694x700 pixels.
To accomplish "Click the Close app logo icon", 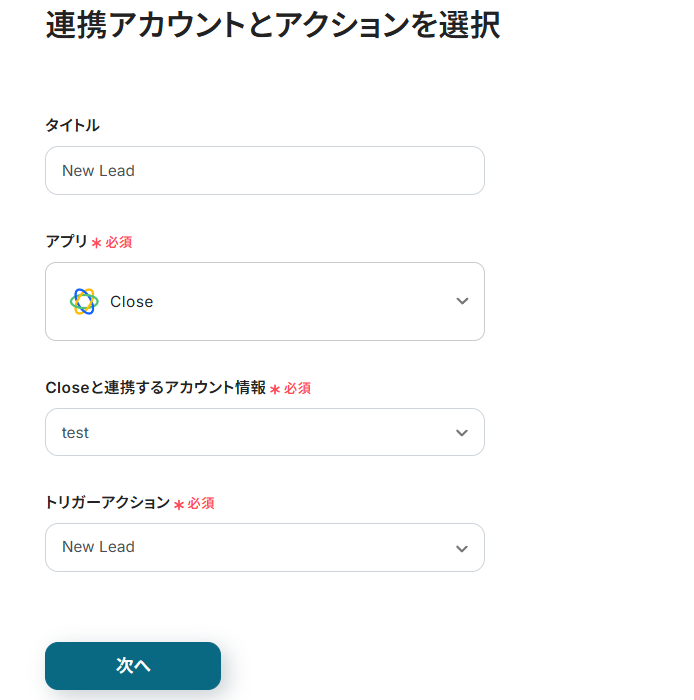I will click(x=84, y=301).
